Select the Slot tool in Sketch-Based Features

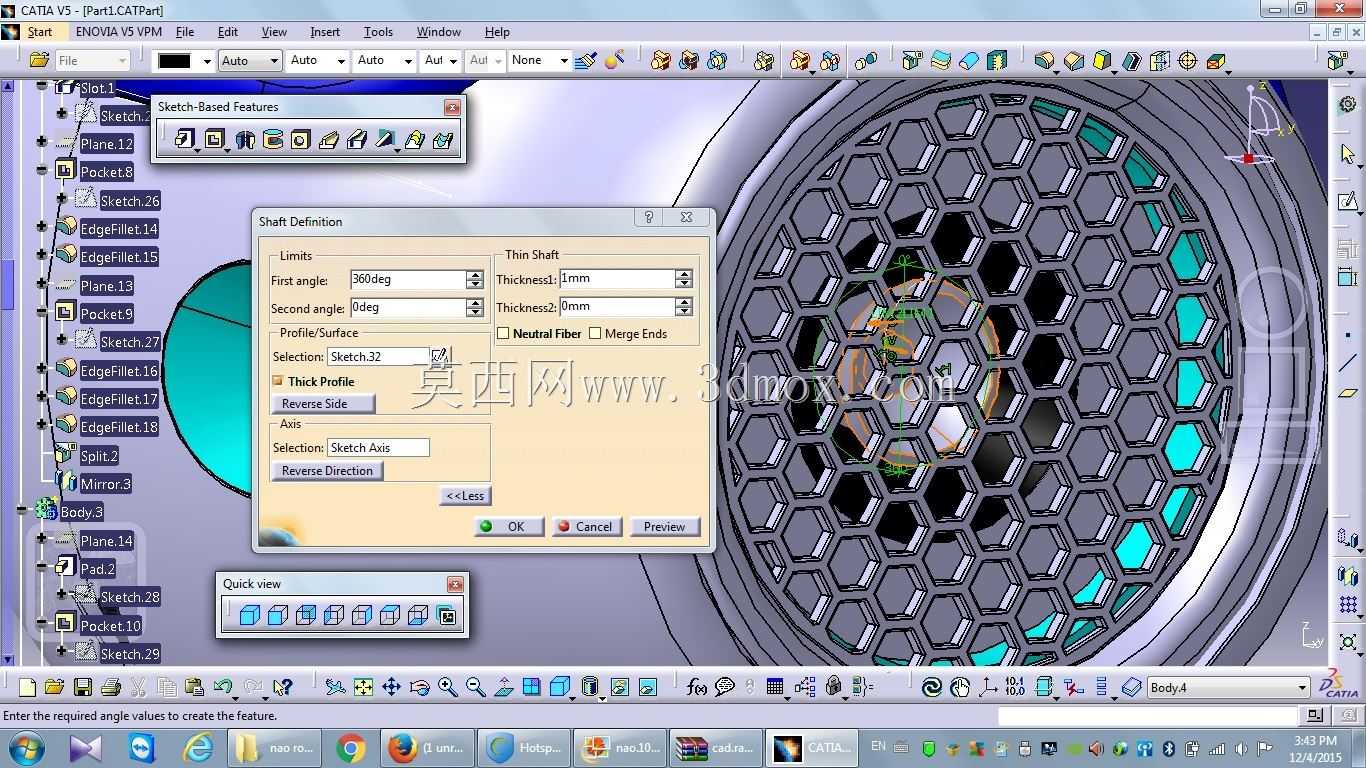click(357, 140)
